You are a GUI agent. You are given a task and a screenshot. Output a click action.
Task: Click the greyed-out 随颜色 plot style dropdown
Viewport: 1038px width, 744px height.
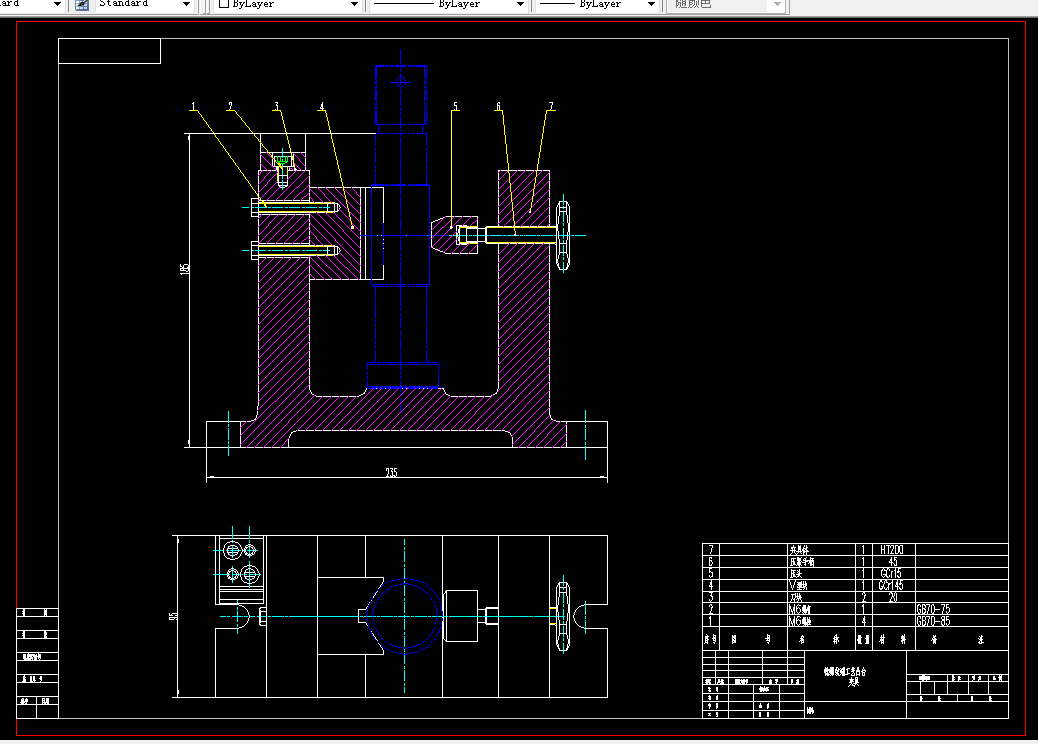click(x=726, y=5)
